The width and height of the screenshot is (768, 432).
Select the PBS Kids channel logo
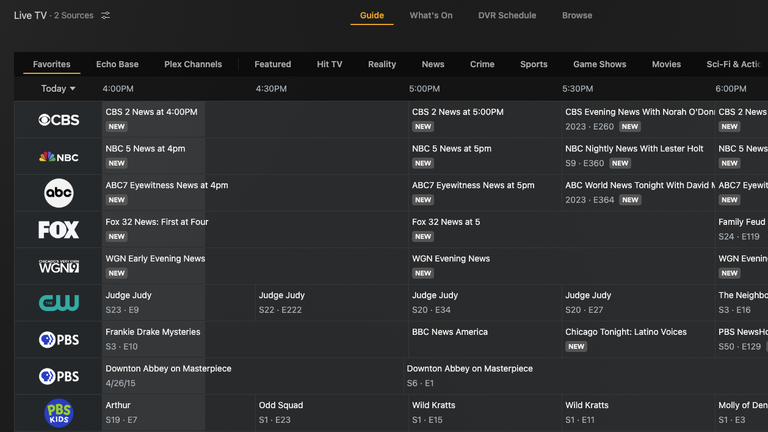point(59,413)
